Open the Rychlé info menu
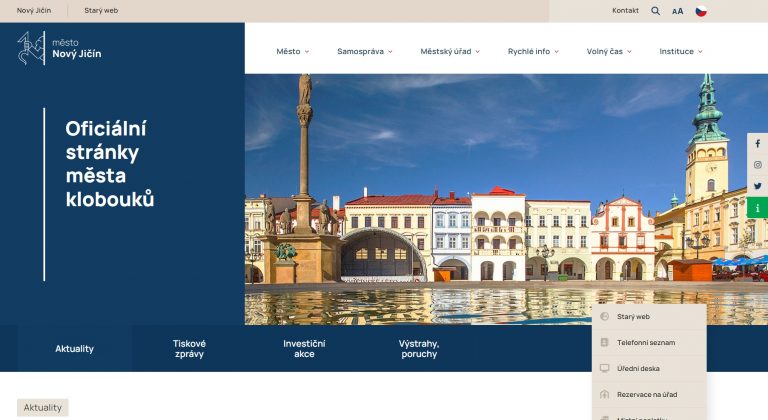Screen dimensions: 768x420 tap(529, 51)
